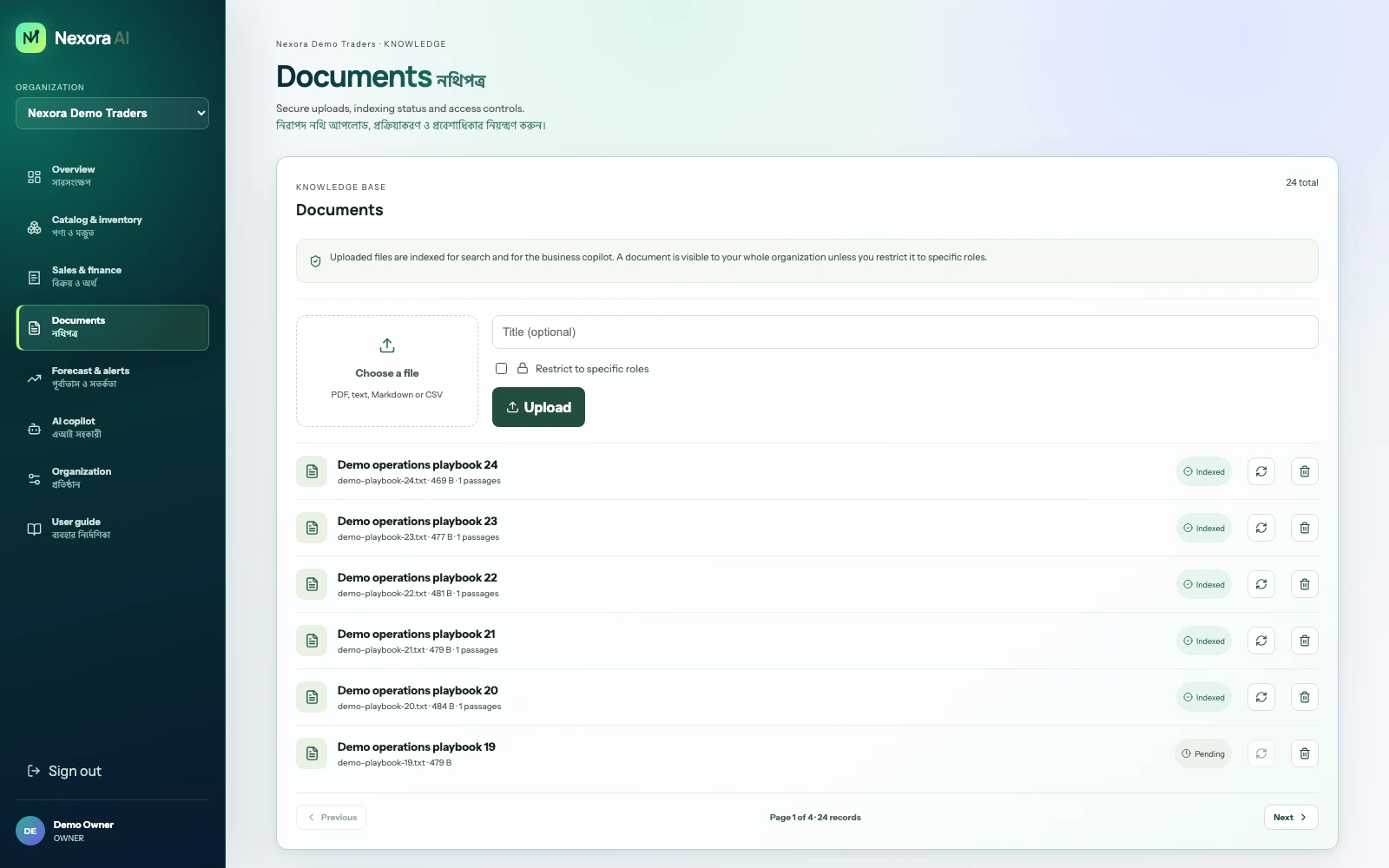The height and width of the screenshot is (868, 1389).
Task: Open Forecast & alerts page
Action: [112, 378]
